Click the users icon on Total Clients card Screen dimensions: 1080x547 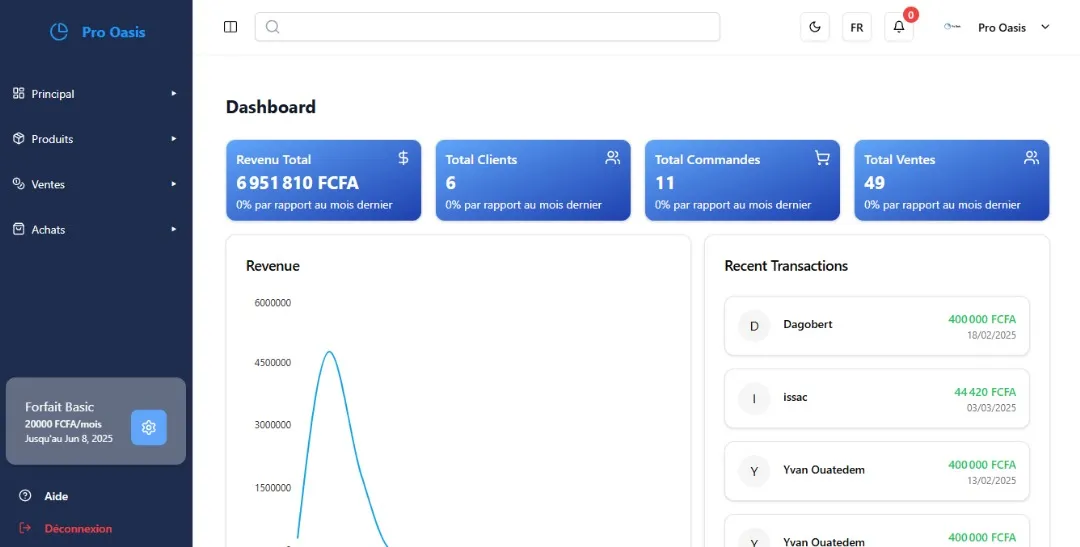click(612, 158)
